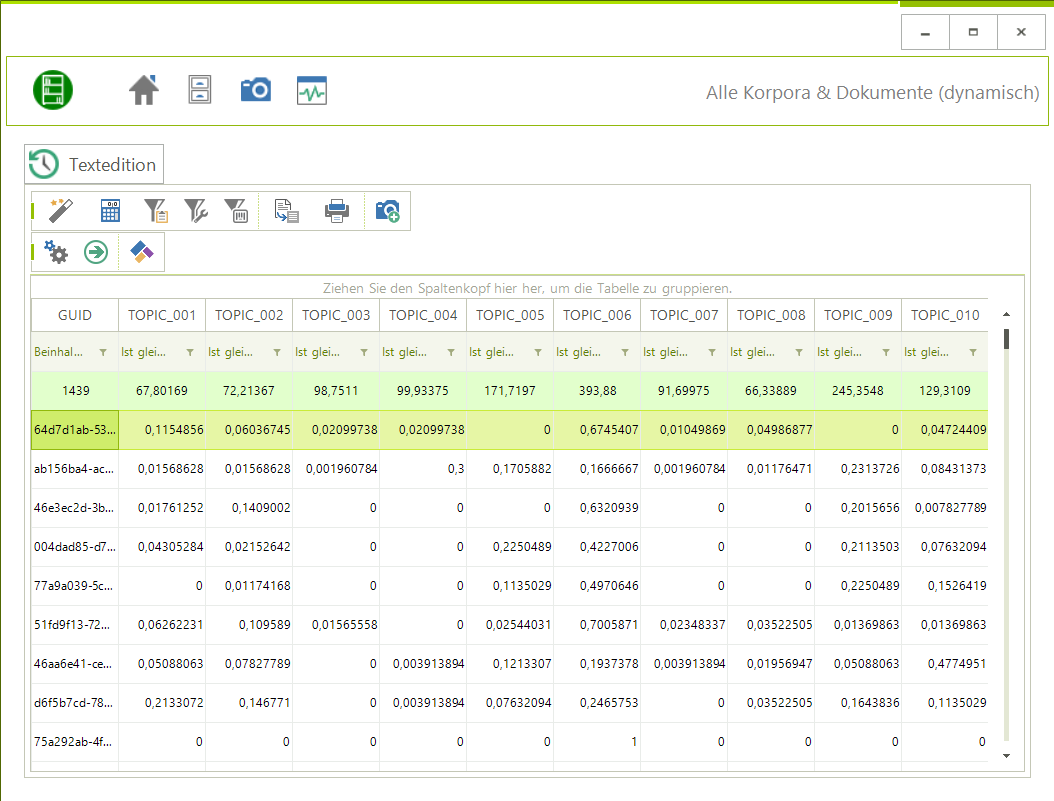
Task: Select row 77a9a039-5c... GUID cell
Action: pyautogui.click(x=75, y=585)
